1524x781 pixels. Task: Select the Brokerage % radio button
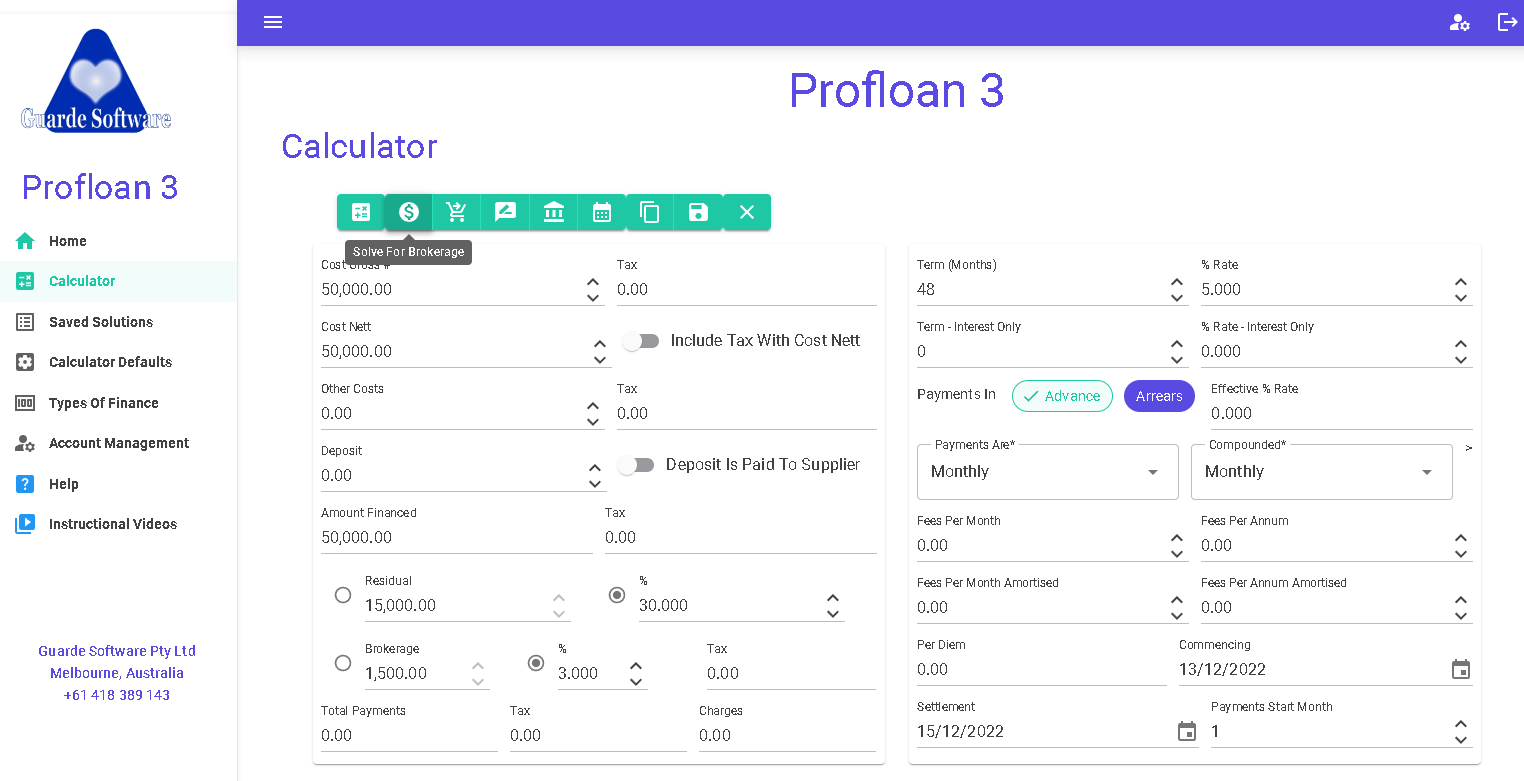[536, 663]
